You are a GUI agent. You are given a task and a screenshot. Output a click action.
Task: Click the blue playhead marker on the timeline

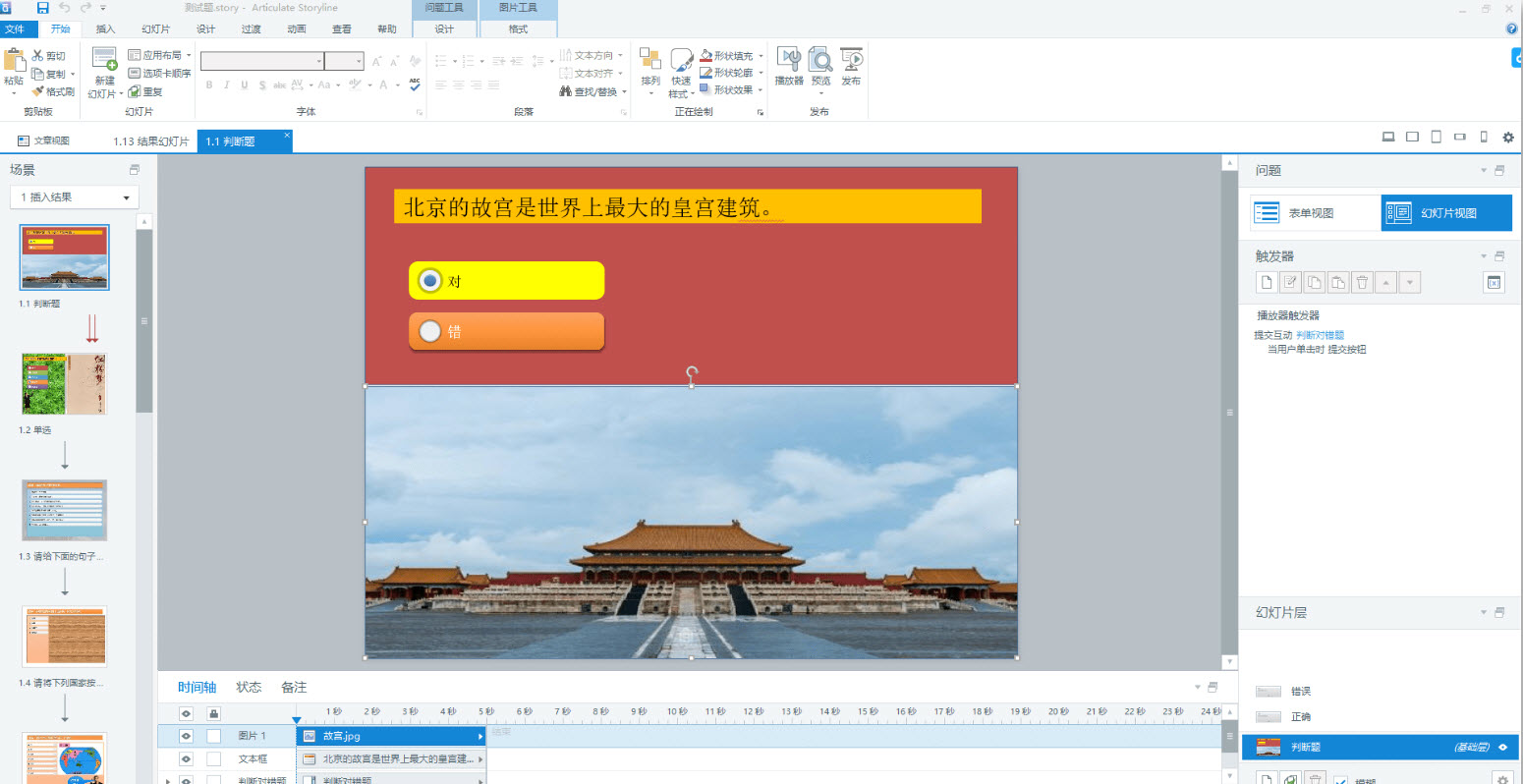pyautogui.click(x=297, y=721)
